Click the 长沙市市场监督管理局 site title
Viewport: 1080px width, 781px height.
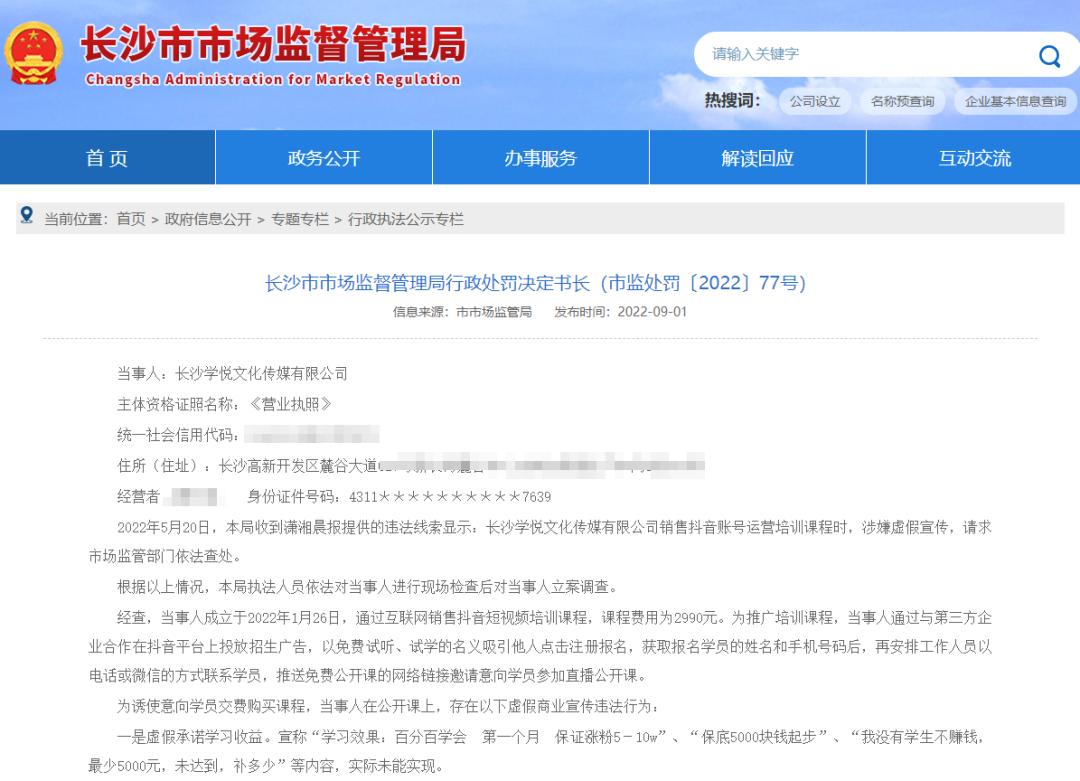point(273,44)
